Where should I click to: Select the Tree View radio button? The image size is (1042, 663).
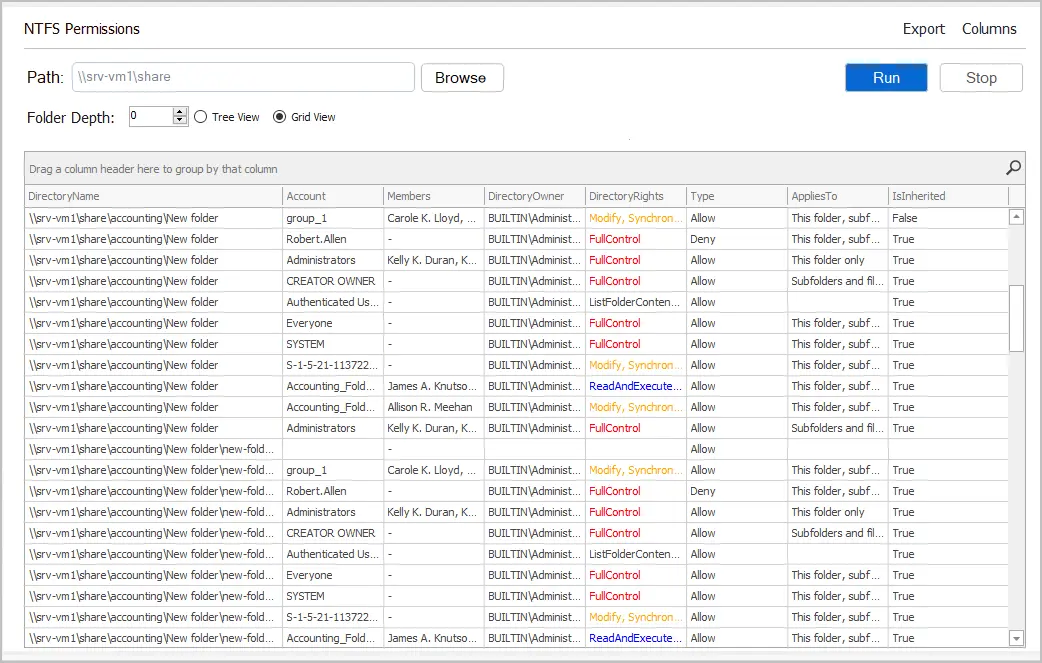[201, 117]
